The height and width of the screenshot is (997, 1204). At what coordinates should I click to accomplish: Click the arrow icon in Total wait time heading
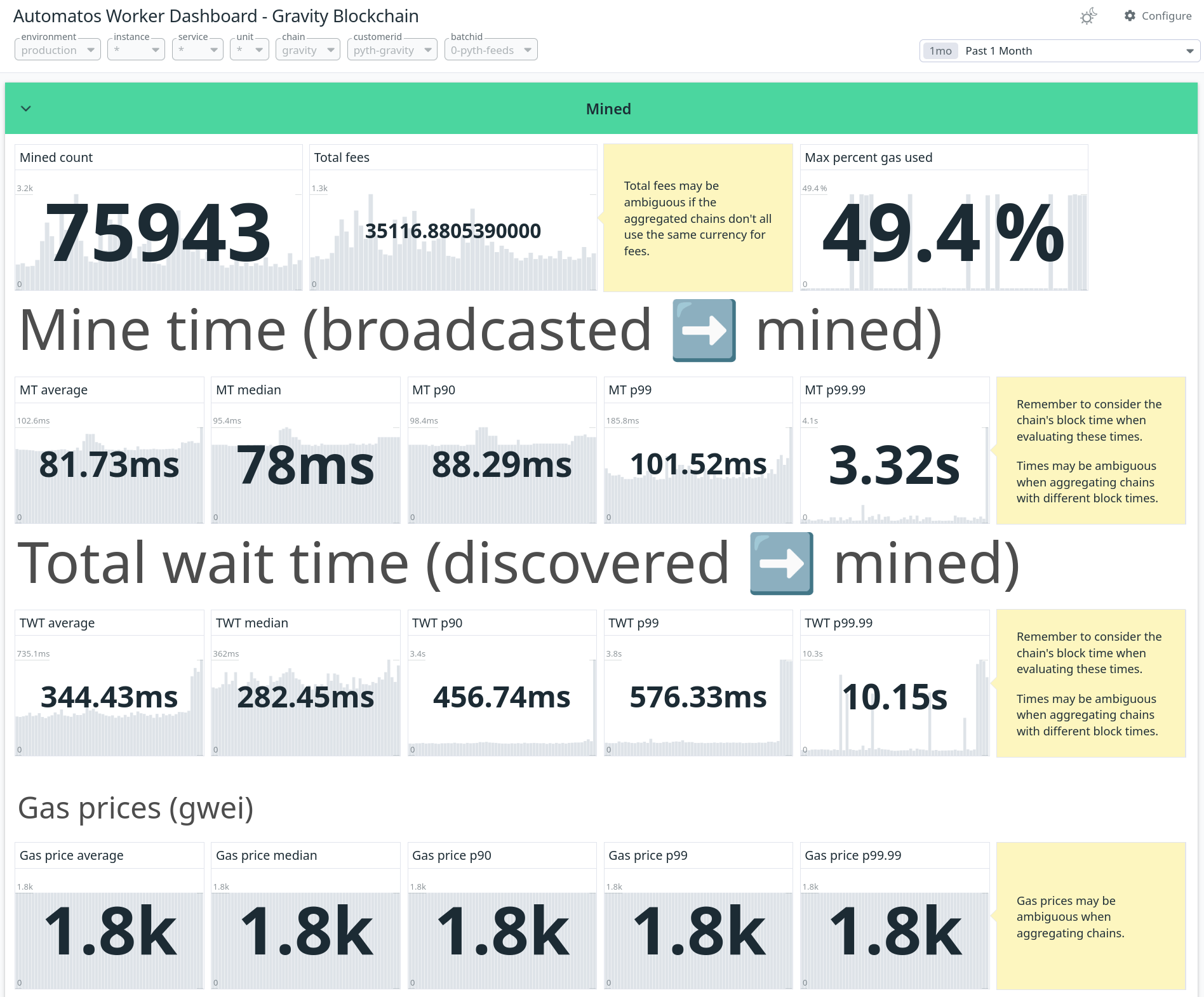[x=781, y=563]
